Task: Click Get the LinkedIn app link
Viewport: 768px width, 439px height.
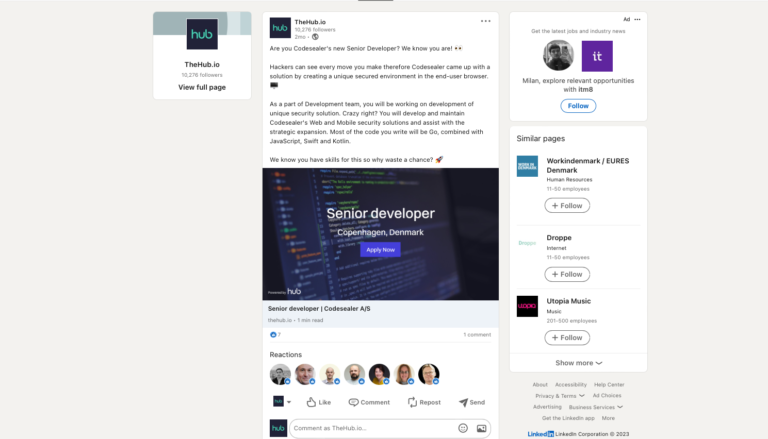Action: pos(568,418)
